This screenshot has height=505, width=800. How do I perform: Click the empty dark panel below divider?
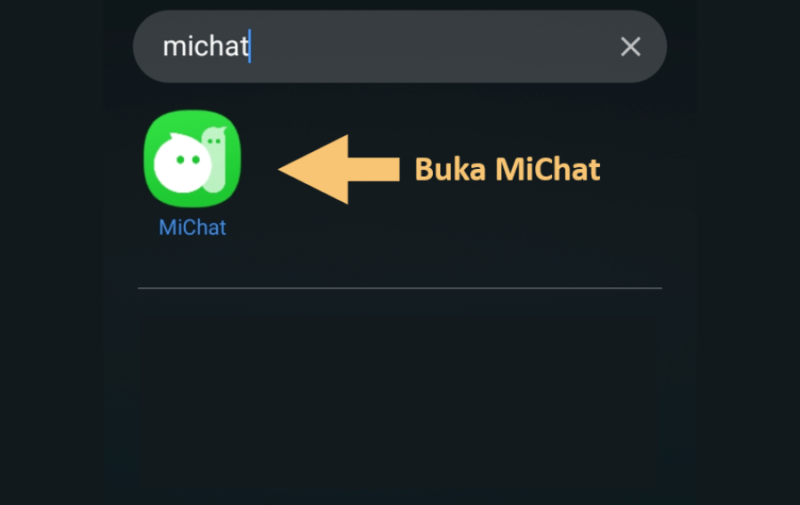click(x=399, y=403)
